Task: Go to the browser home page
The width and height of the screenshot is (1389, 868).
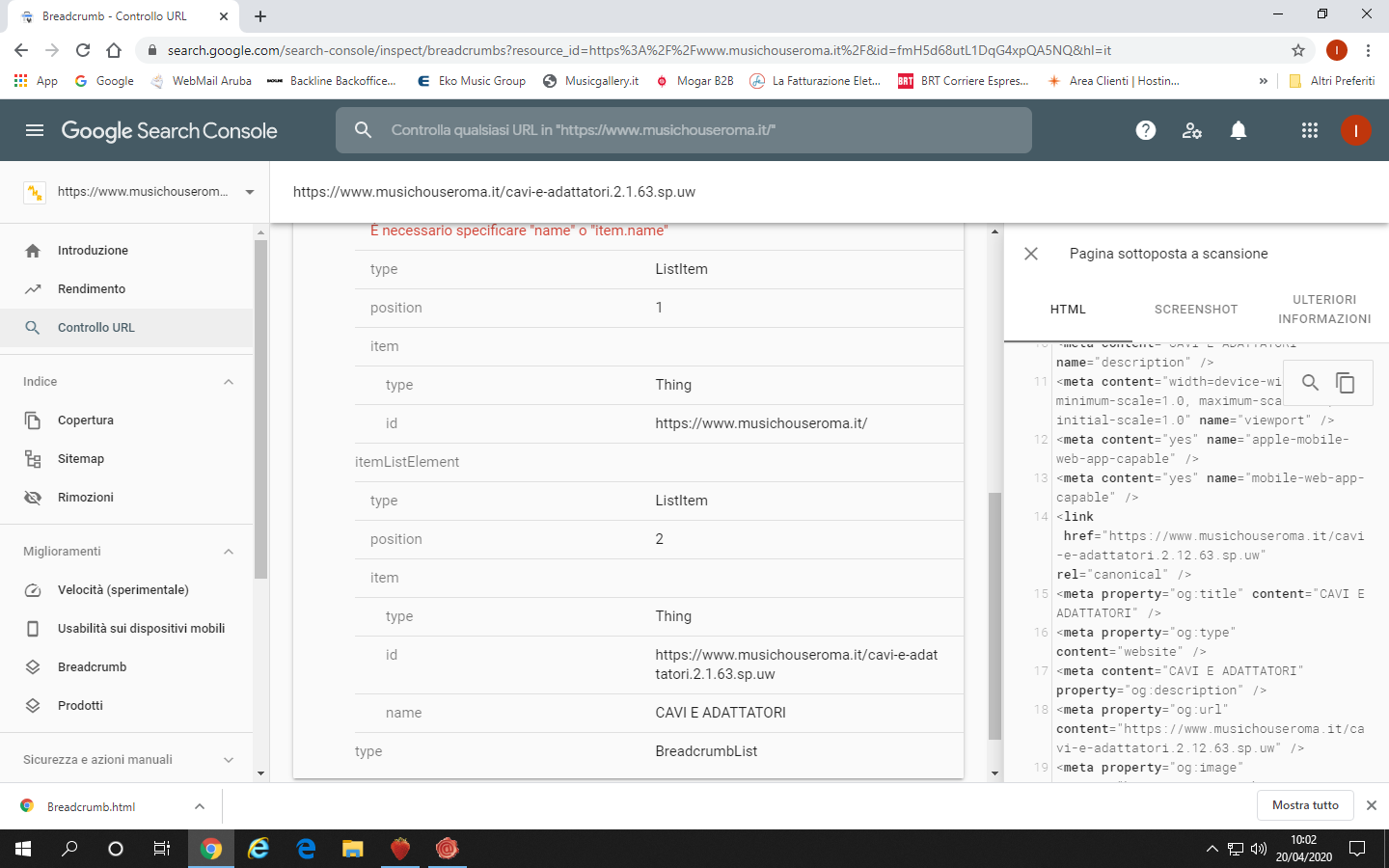Action: pyautogui.click(x=114, y=50)
